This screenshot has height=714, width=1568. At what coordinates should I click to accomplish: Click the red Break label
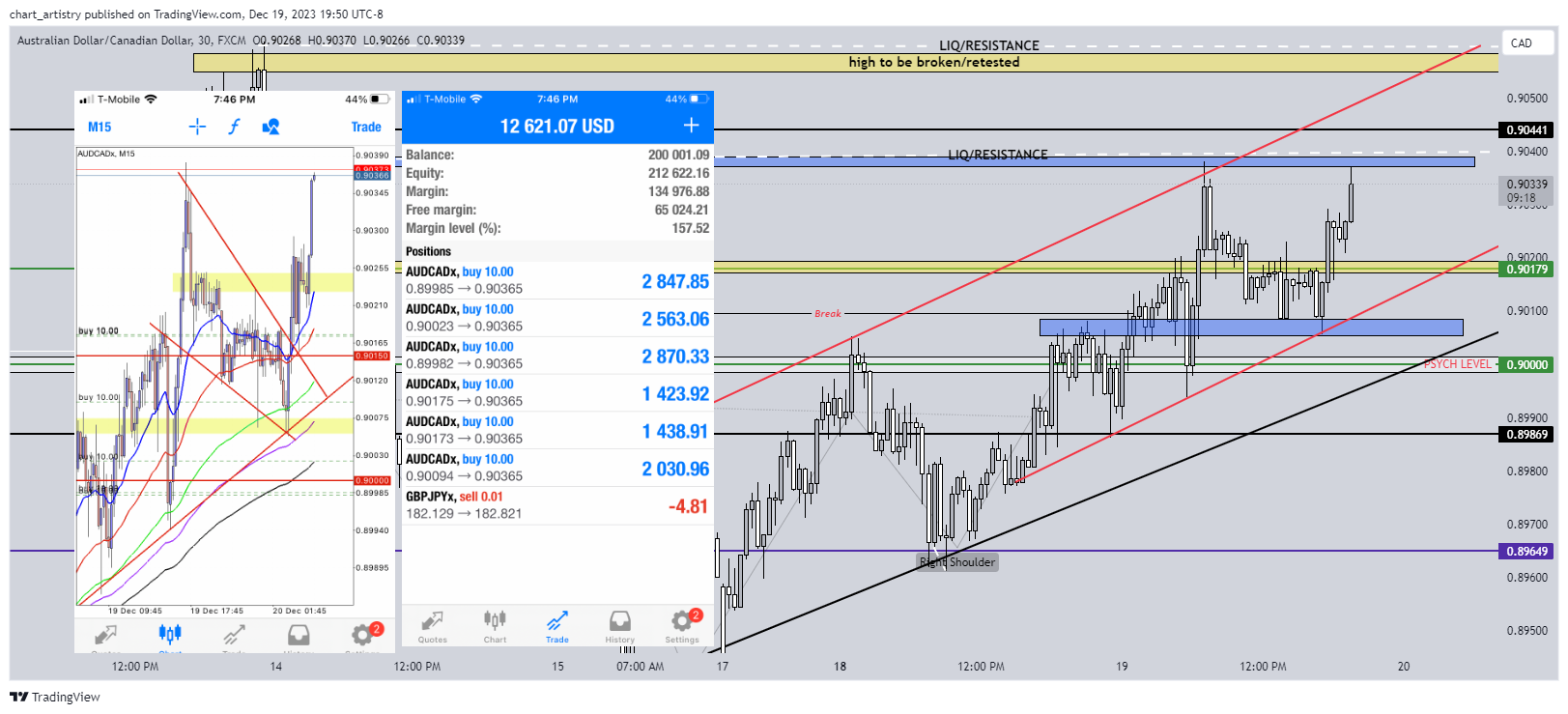tap(828, 314)
